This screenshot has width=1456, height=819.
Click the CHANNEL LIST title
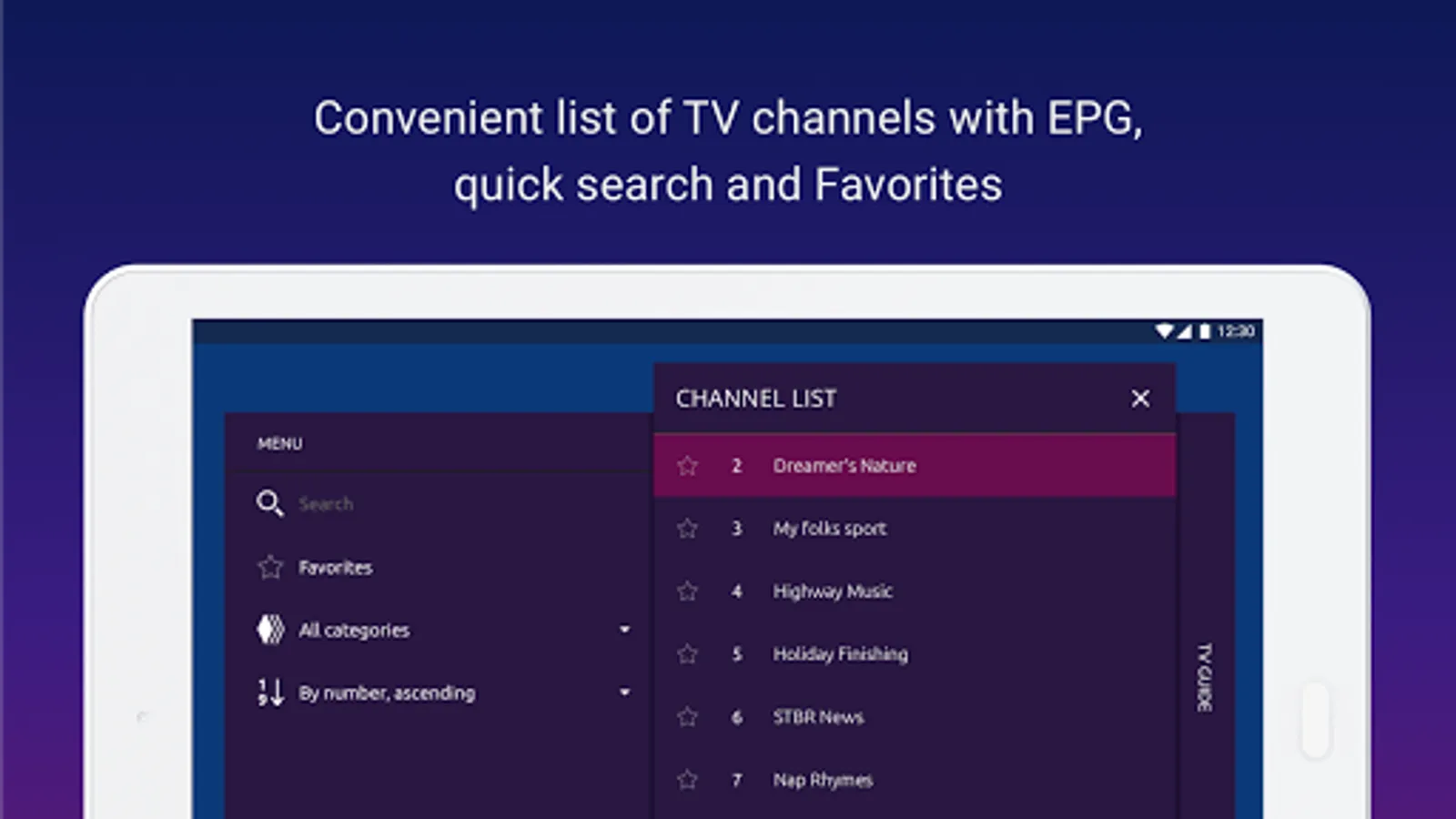tap(755, 399)
